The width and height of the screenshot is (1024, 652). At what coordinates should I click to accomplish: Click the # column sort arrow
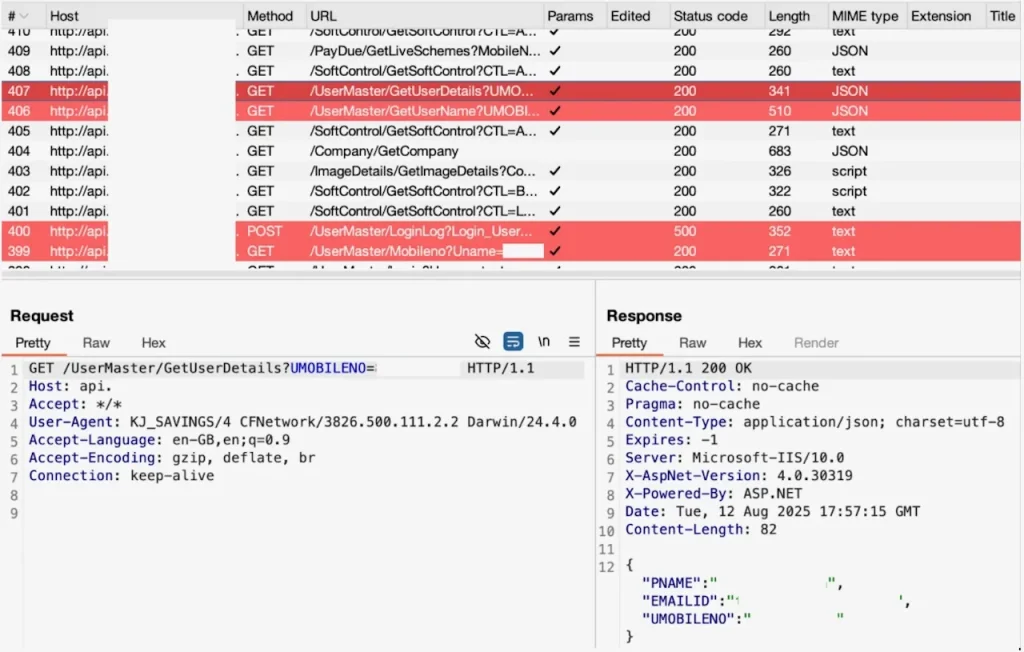[x=24, y=16]
